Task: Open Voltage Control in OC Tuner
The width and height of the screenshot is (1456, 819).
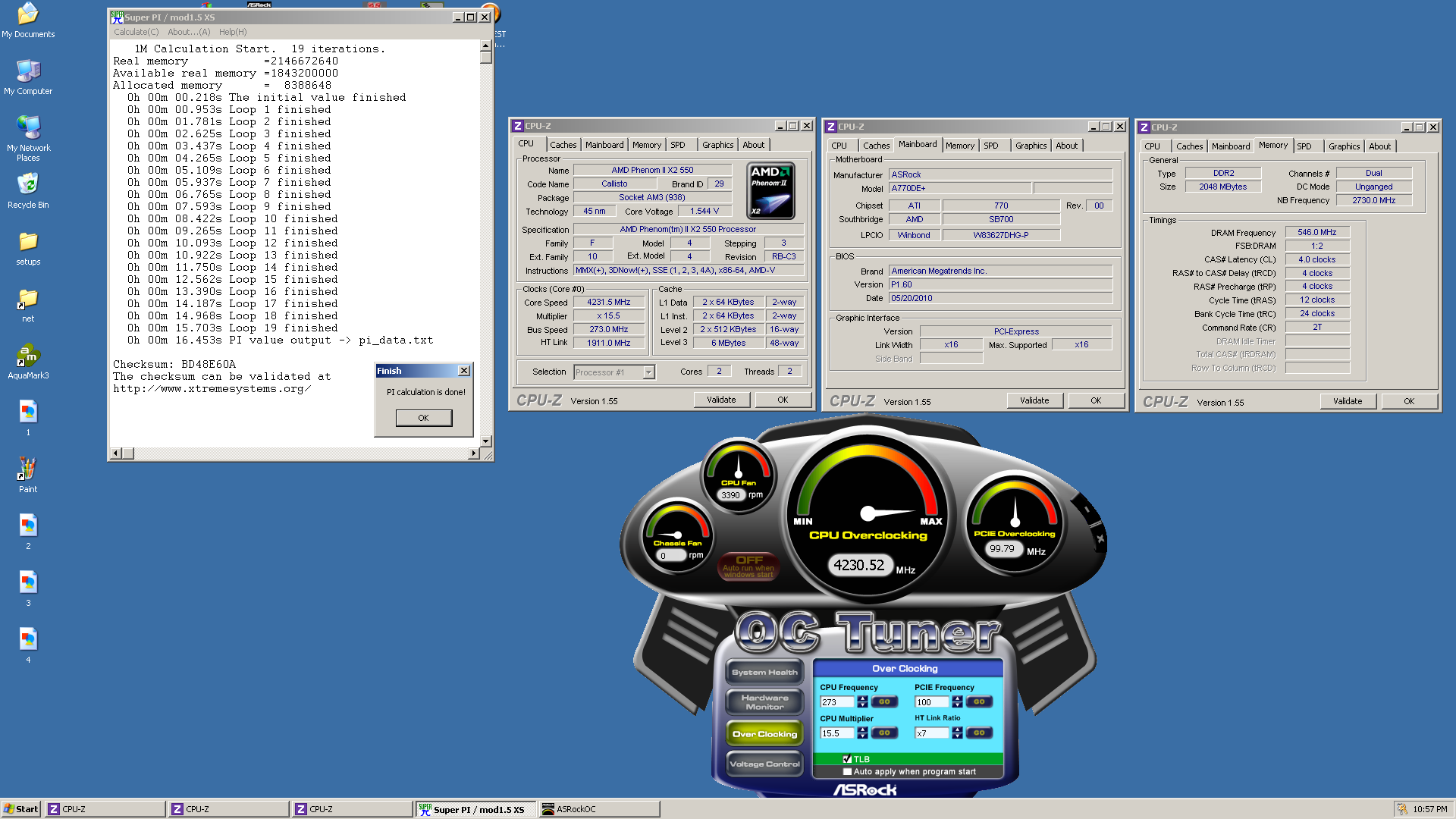Action: coord(764,764)
